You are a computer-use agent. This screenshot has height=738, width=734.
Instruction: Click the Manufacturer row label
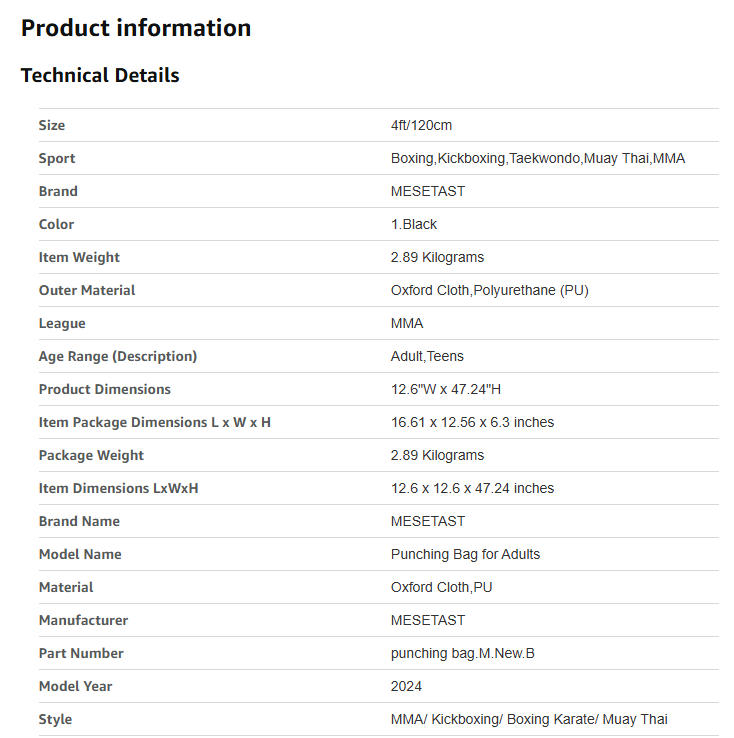83,620
